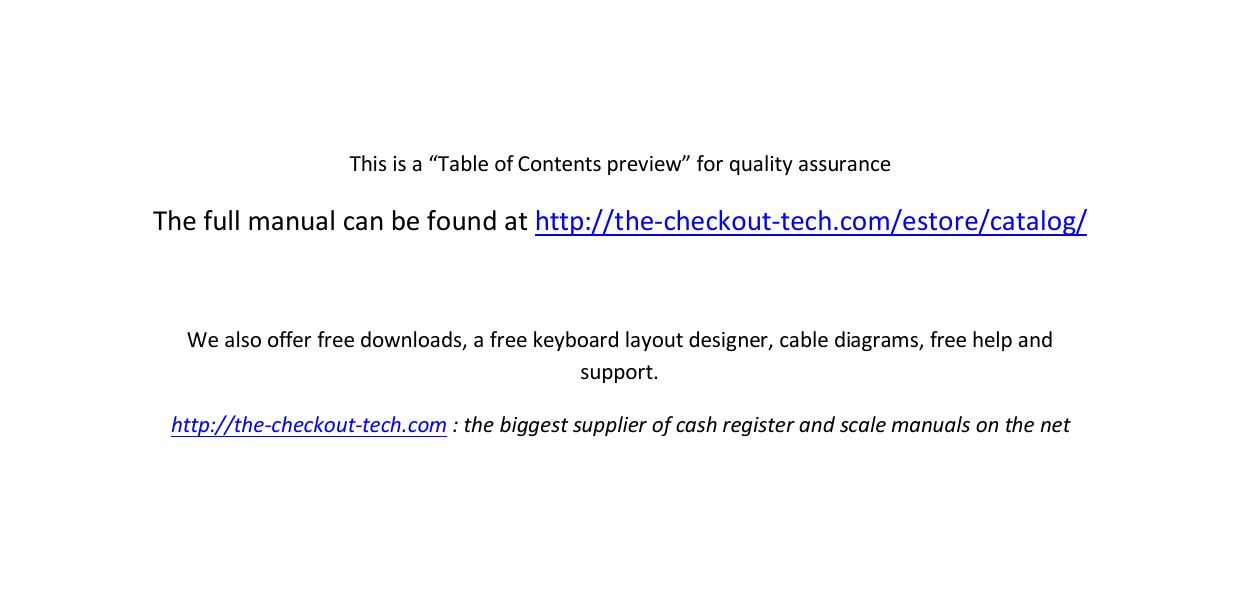Screen dimensions: 1241x591
Task: Click the words "free help and"
Action: (x=991, y=340)
